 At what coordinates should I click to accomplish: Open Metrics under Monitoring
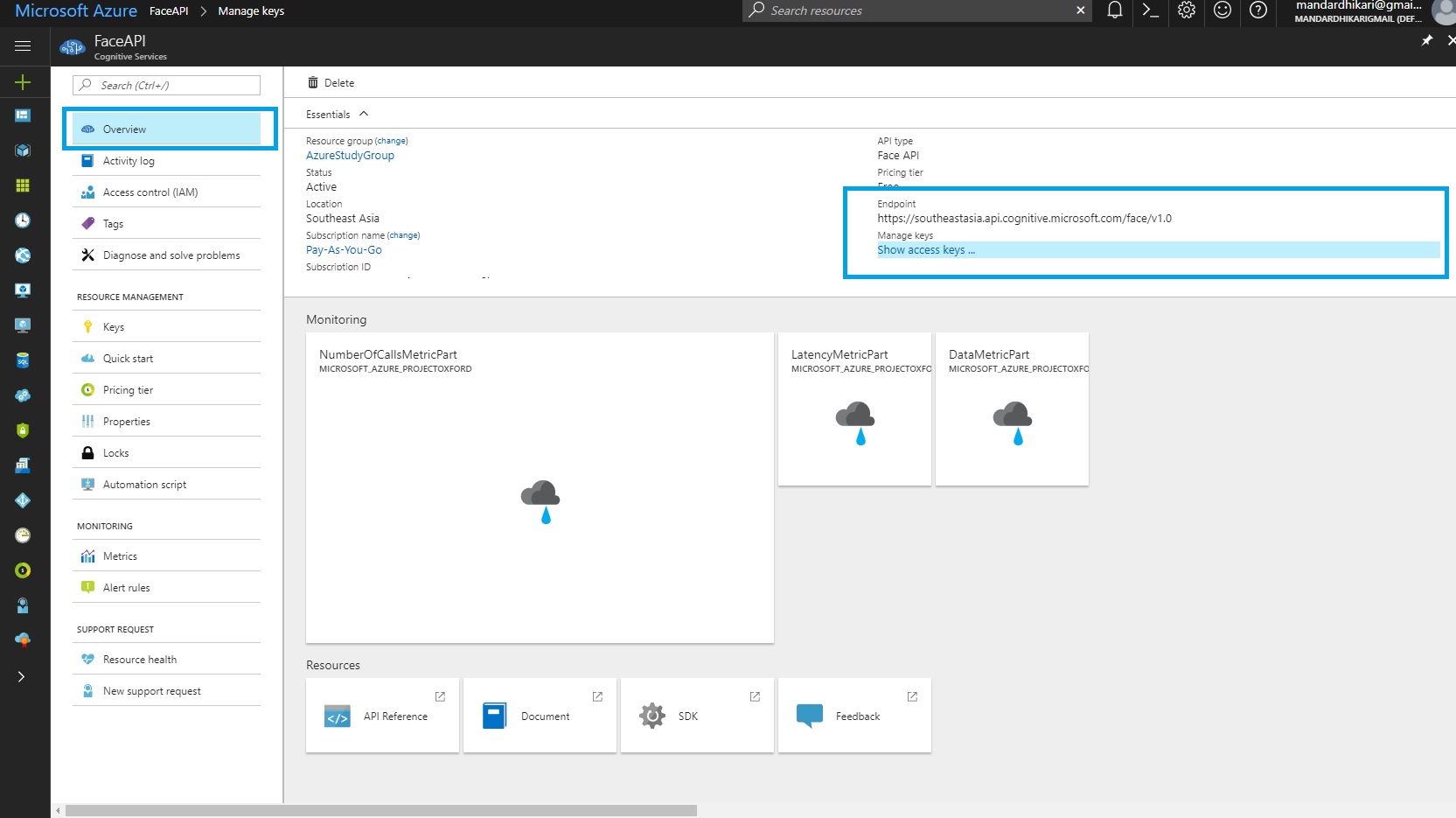click(x=166, y=556)
